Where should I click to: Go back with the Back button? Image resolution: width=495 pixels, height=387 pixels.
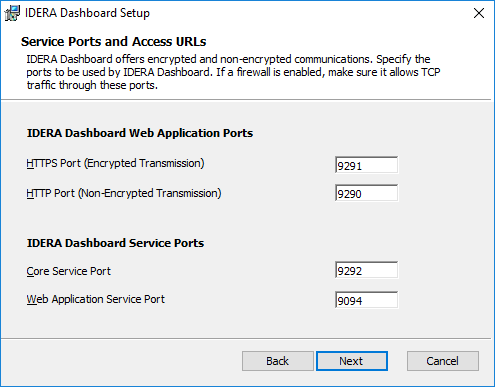278,361
